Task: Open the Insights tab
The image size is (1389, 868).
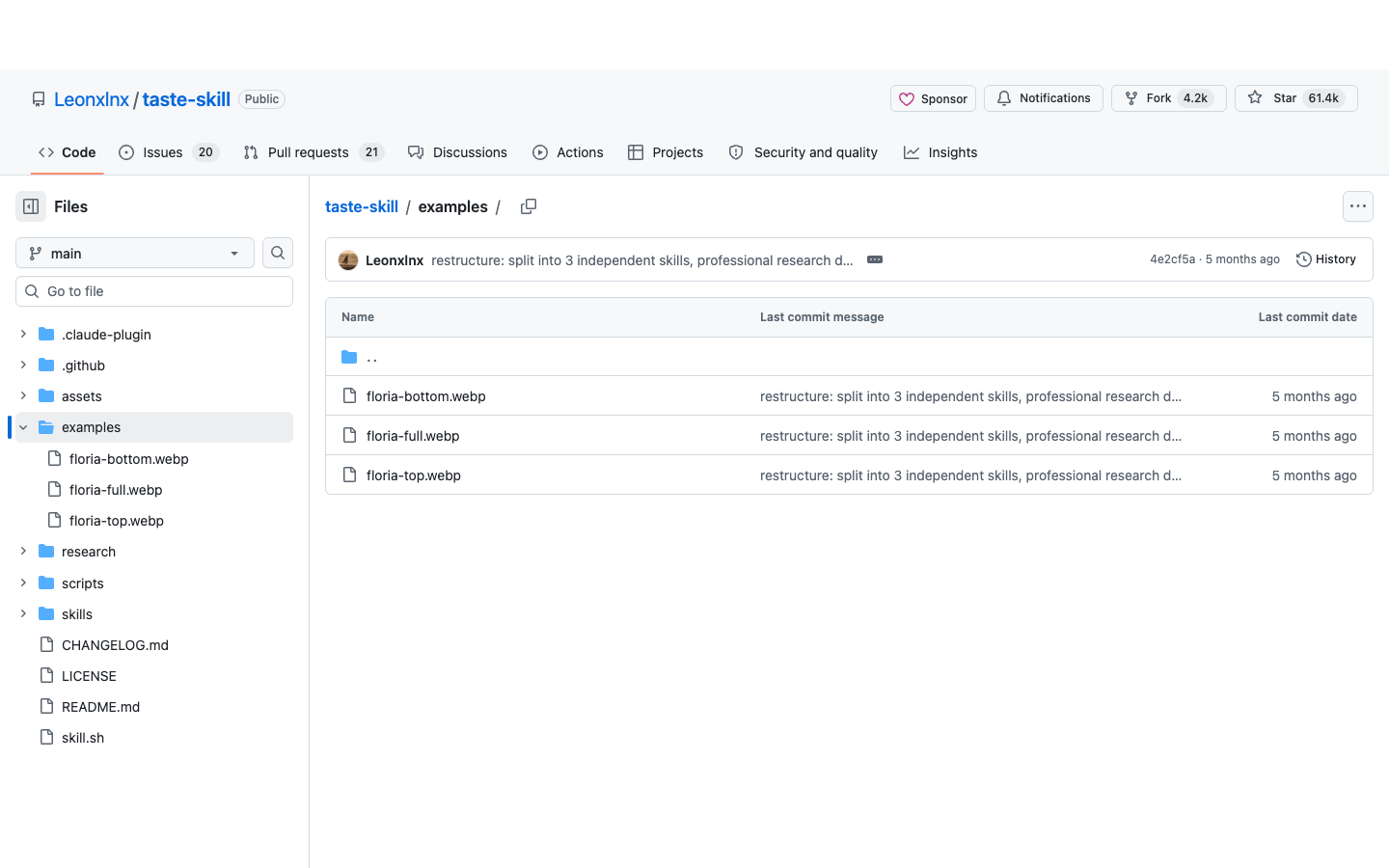Action: 940,152
